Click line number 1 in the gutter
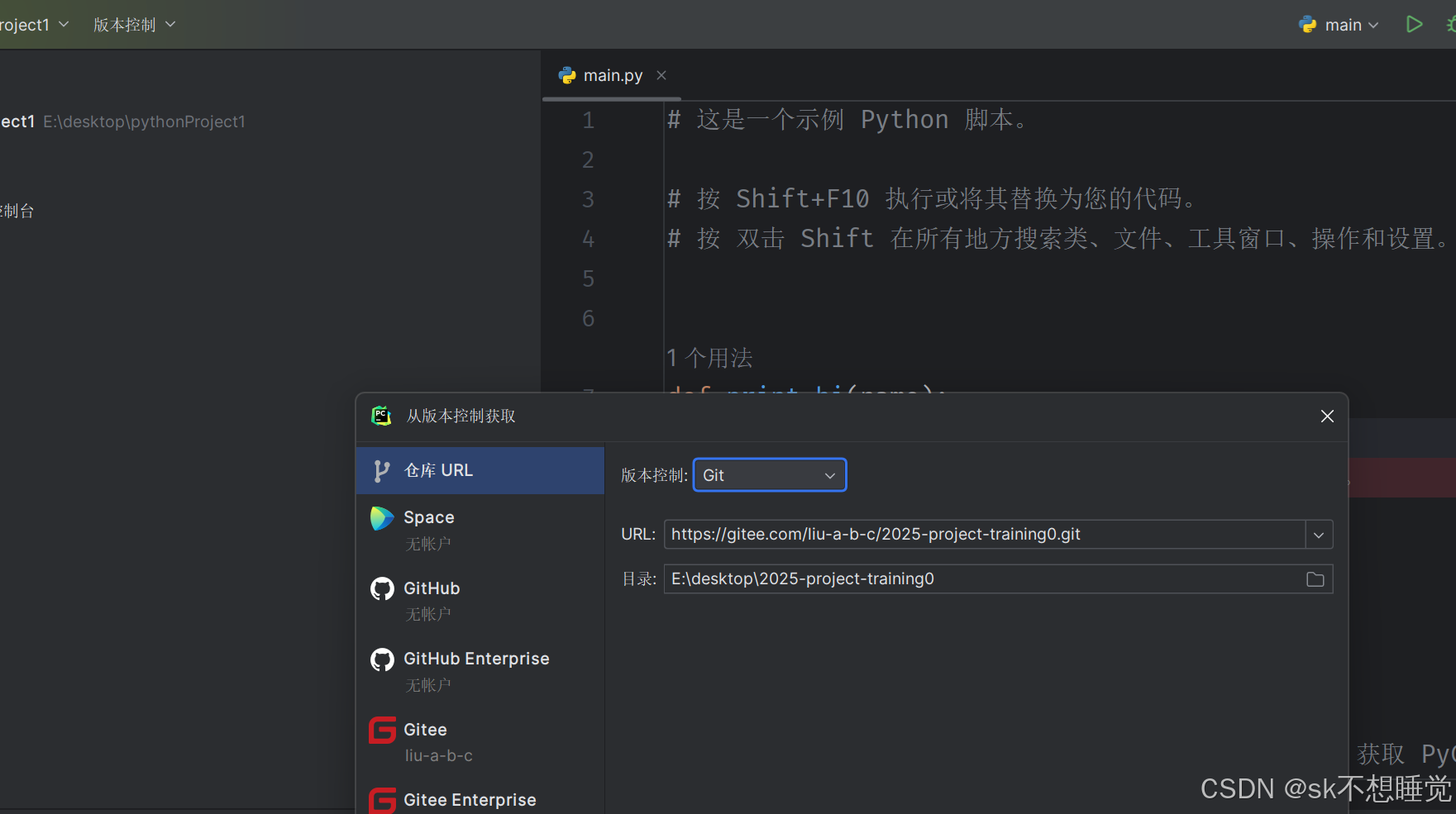 [588, 120]
